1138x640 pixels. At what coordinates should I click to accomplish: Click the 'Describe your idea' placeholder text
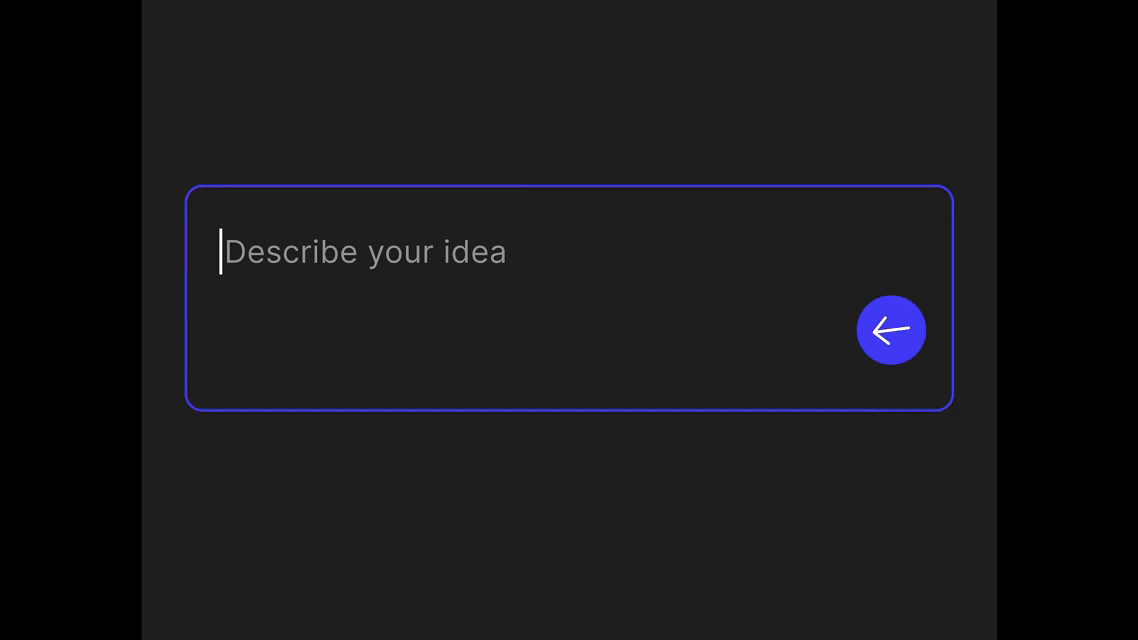pyautogui.click(x=365, y=252)
